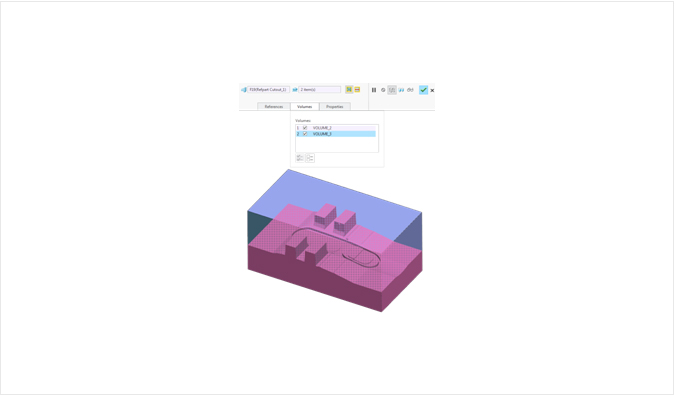Click the first yellow cutout option icon
This screenshot has width=675, height=395.
click(349, 89)
